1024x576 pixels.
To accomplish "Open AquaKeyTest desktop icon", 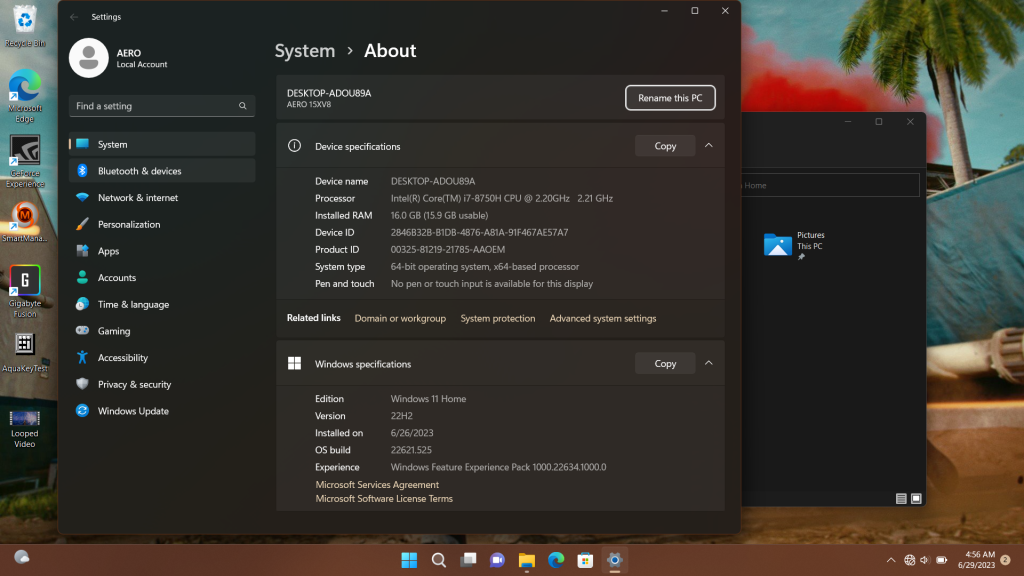I will 25,353.
